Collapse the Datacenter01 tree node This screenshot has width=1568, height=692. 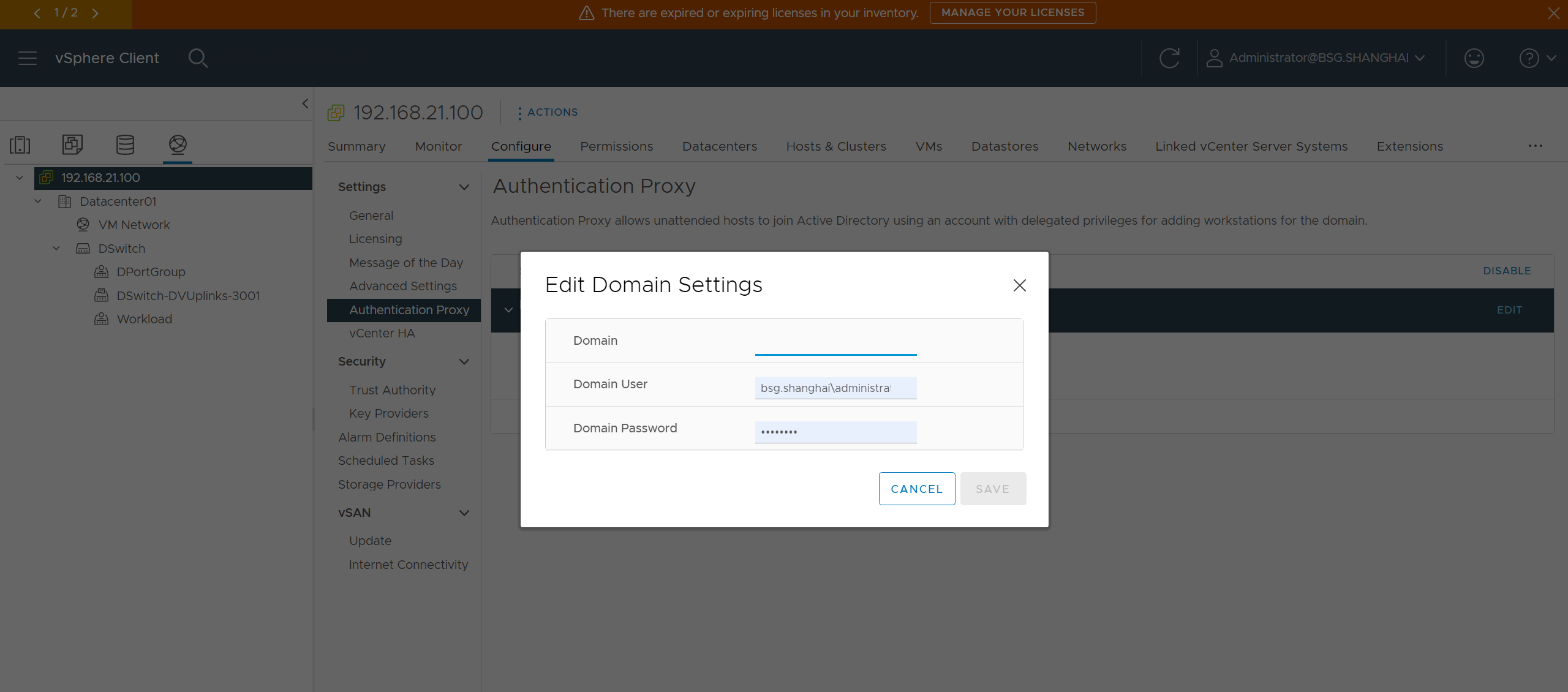[38, 201]
